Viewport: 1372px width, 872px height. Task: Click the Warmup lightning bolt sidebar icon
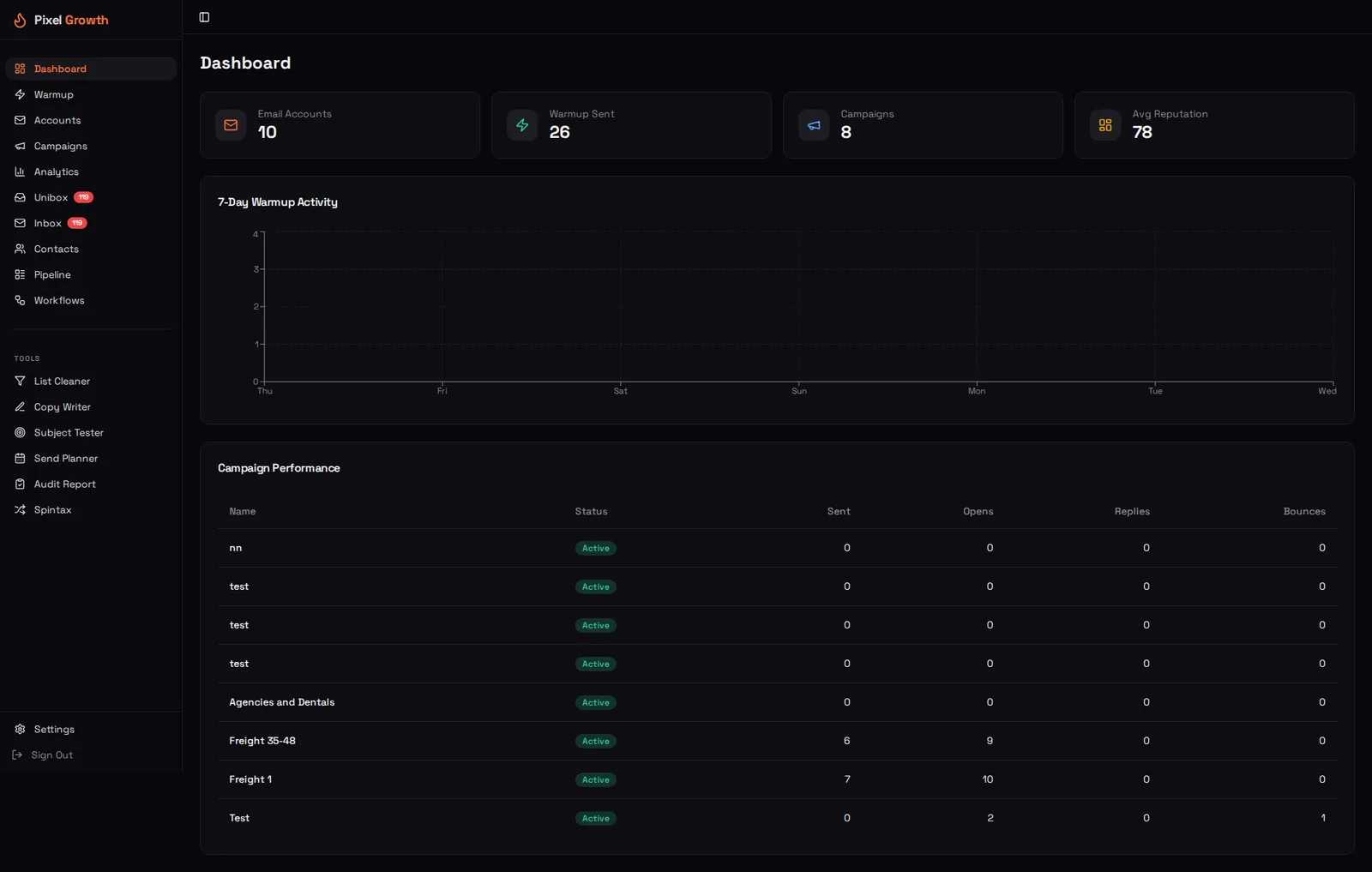20,94
